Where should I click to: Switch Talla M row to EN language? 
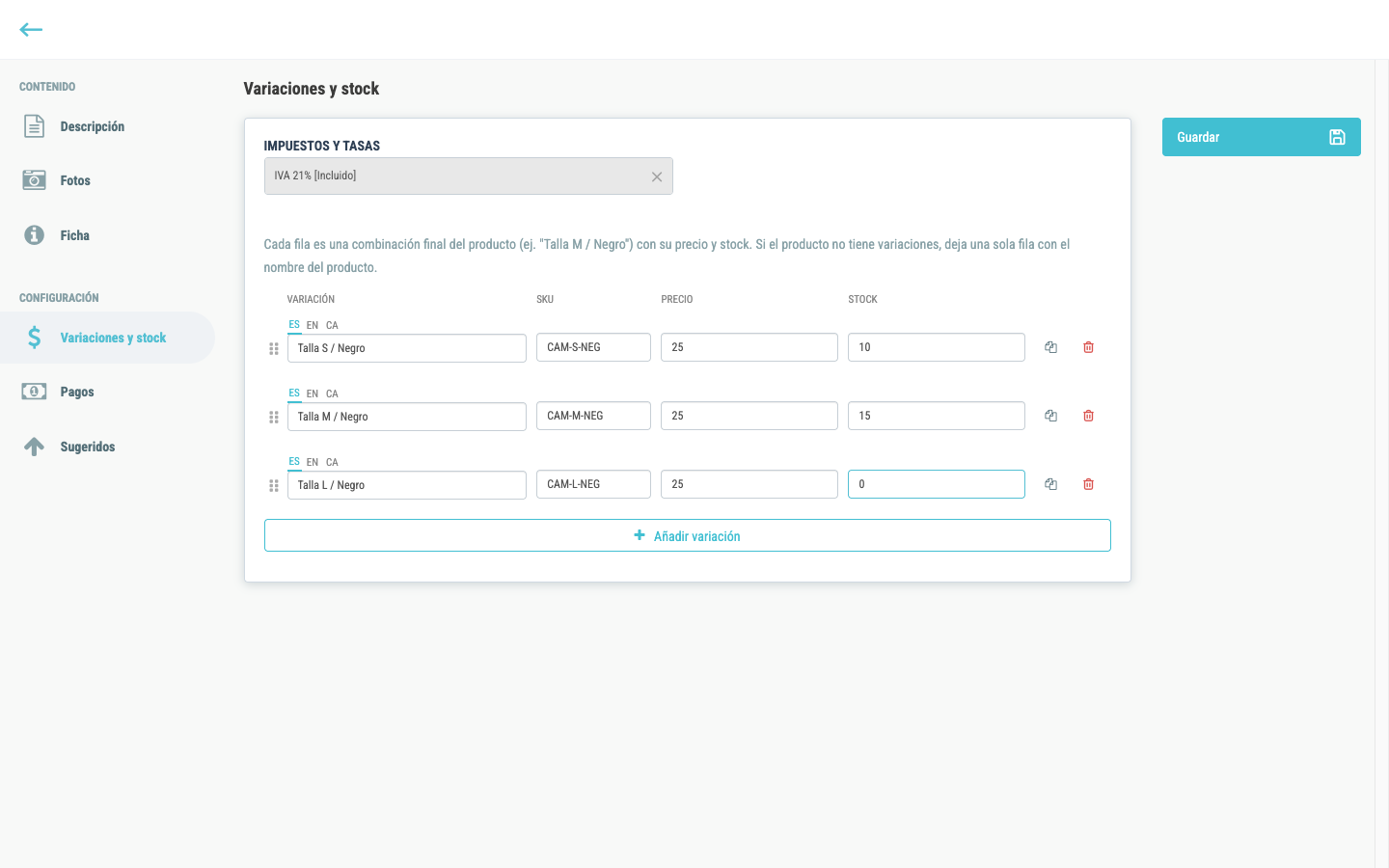point(313,393)
